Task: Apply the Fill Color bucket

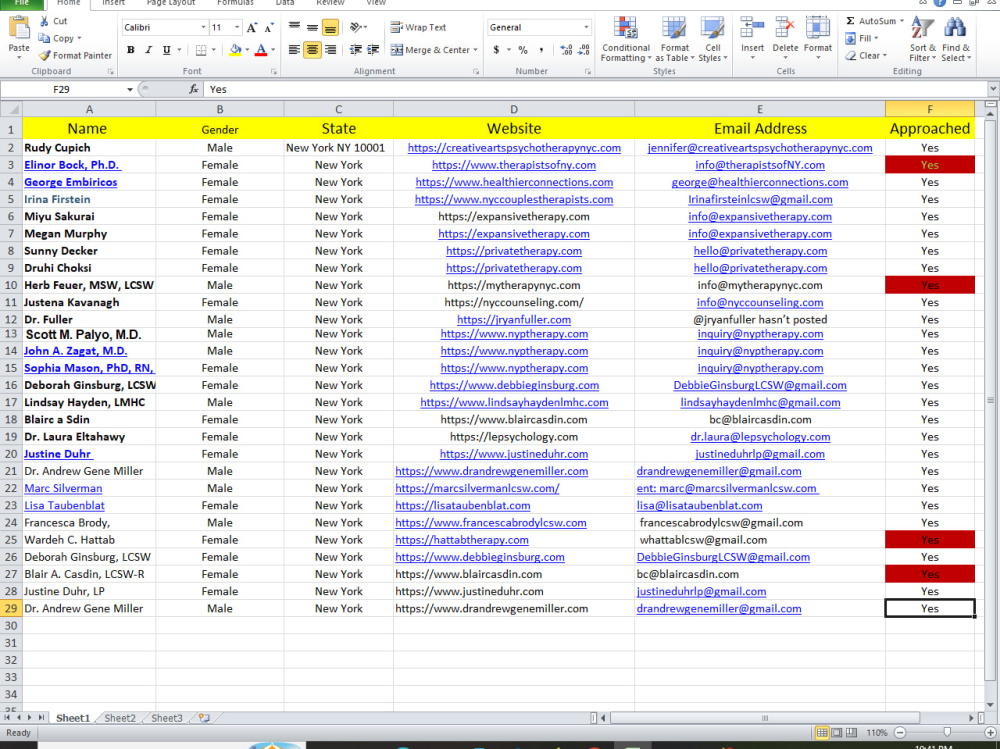Action: pyautogui.click(x=235, y=50)
